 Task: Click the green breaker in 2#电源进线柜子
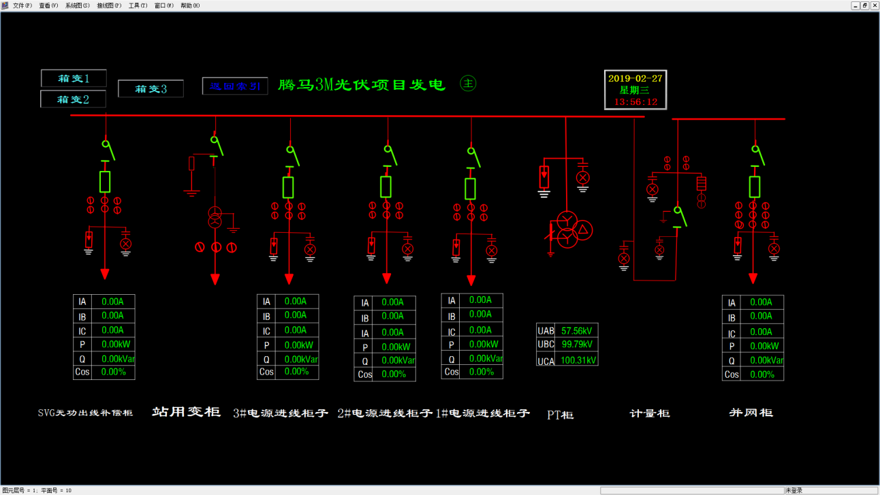pos(386,187)
